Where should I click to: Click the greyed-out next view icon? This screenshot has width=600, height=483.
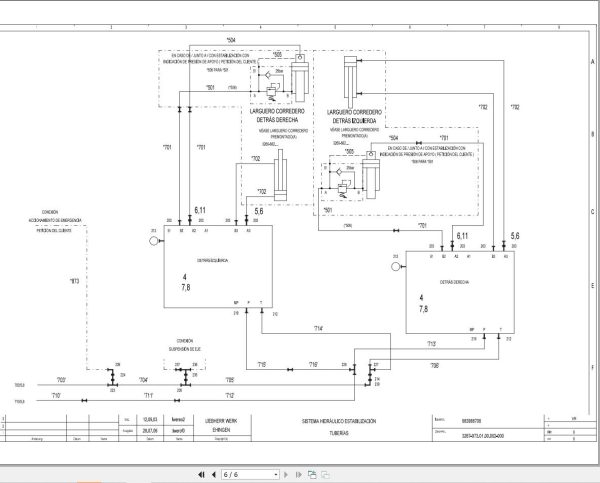click(x=325, y=475)
